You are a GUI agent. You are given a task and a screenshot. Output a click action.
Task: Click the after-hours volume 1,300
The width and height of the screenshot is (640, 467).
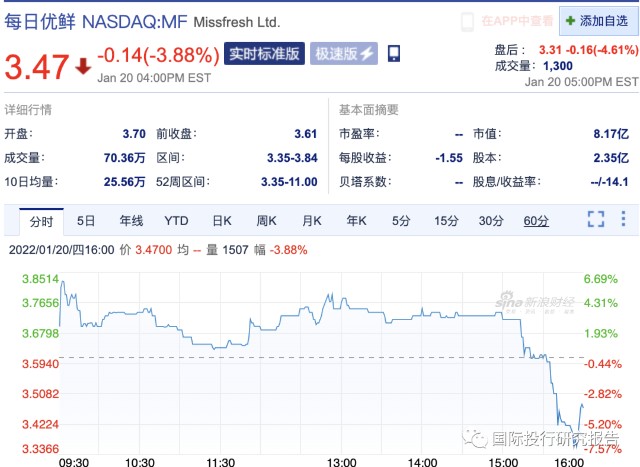pyautogui.click(x=558, y=66)
